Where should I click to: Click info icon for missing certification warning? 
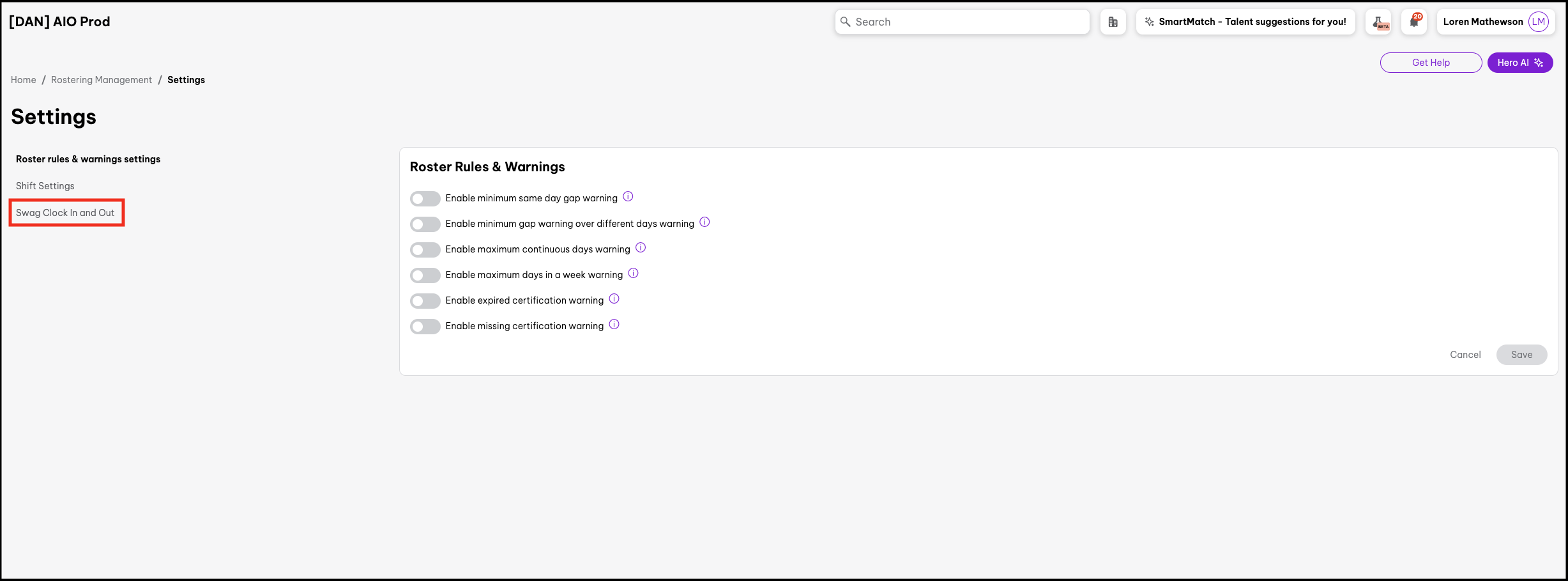tap(614, 325)
